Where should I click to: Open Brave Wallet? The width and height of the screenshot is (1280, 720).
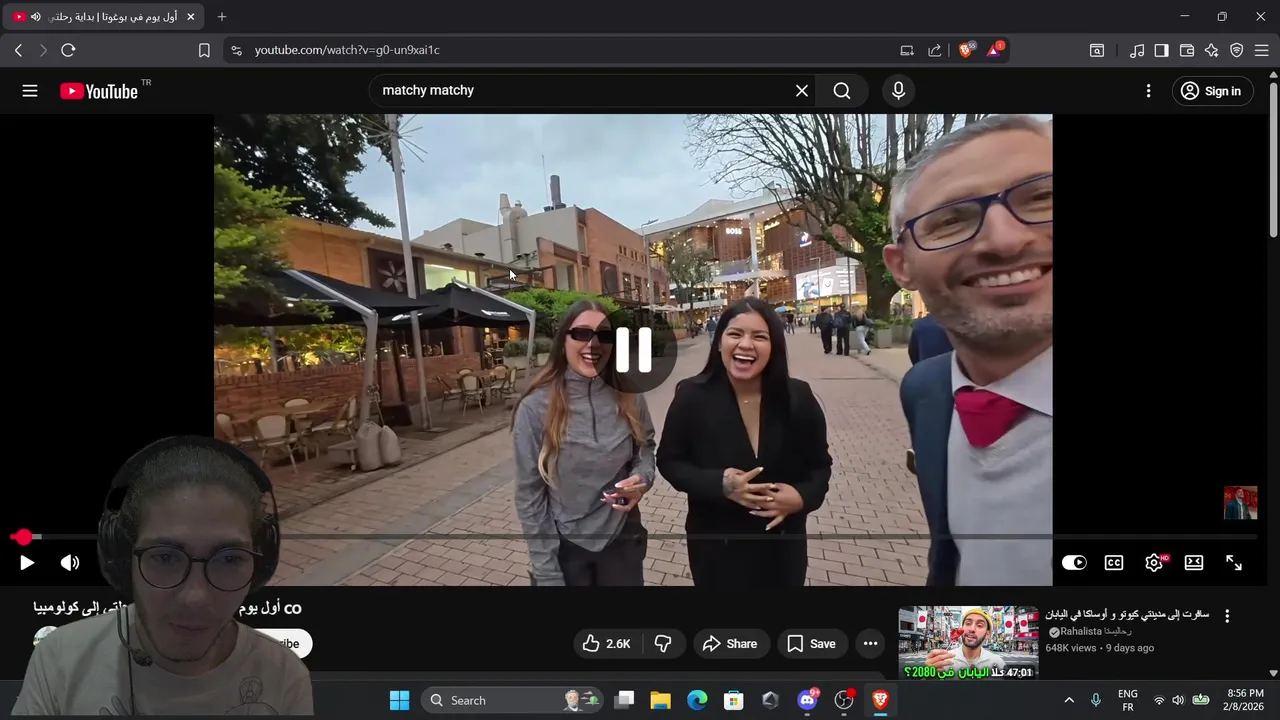coord(1187,50)
